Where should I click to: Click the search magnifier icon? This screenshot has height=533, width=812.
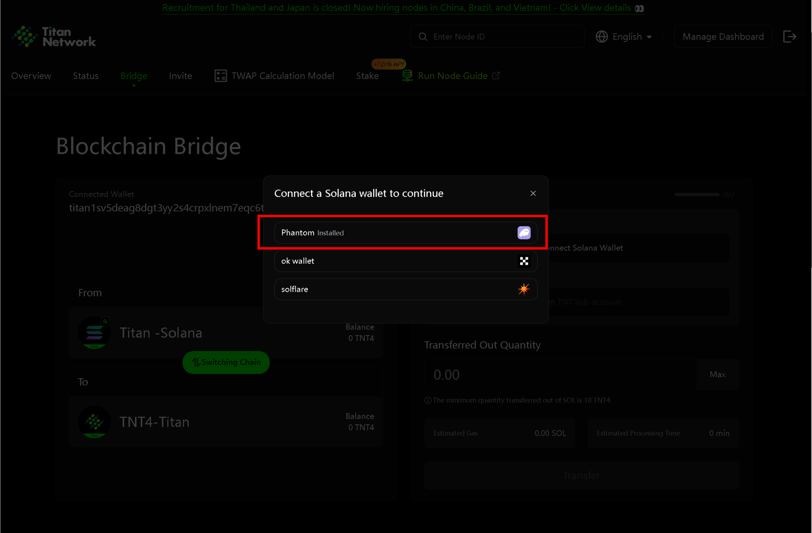coord(423,37)
